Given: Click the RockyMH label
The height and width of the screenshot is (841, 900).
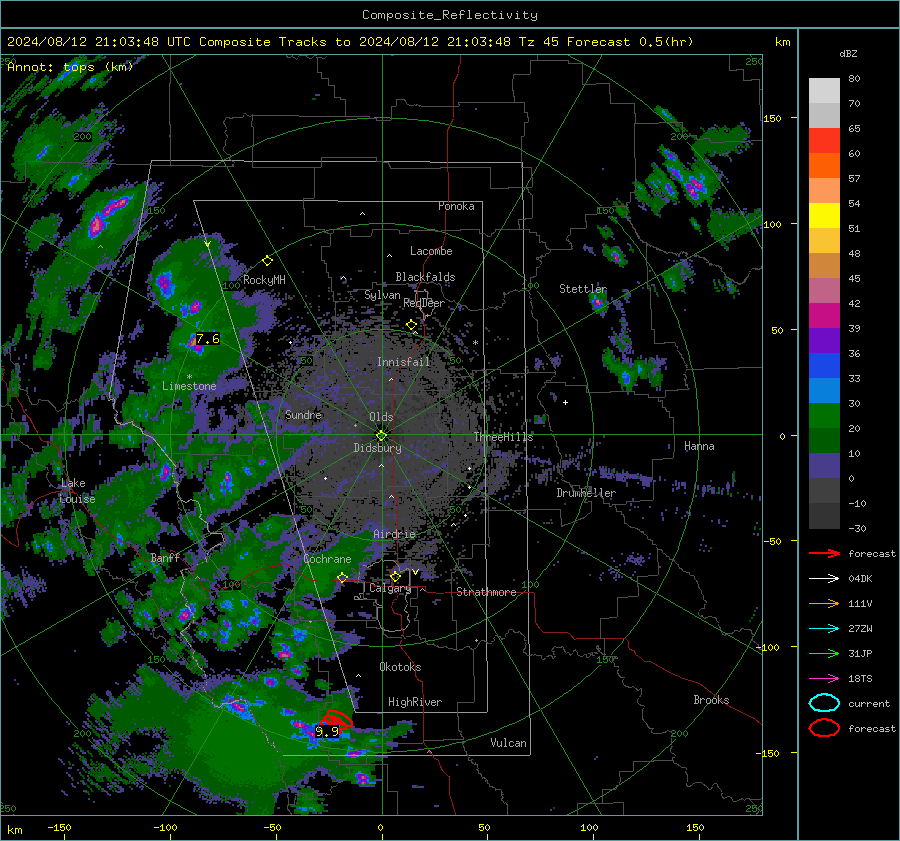Looking at the screenshot, I should pos(264,280).
